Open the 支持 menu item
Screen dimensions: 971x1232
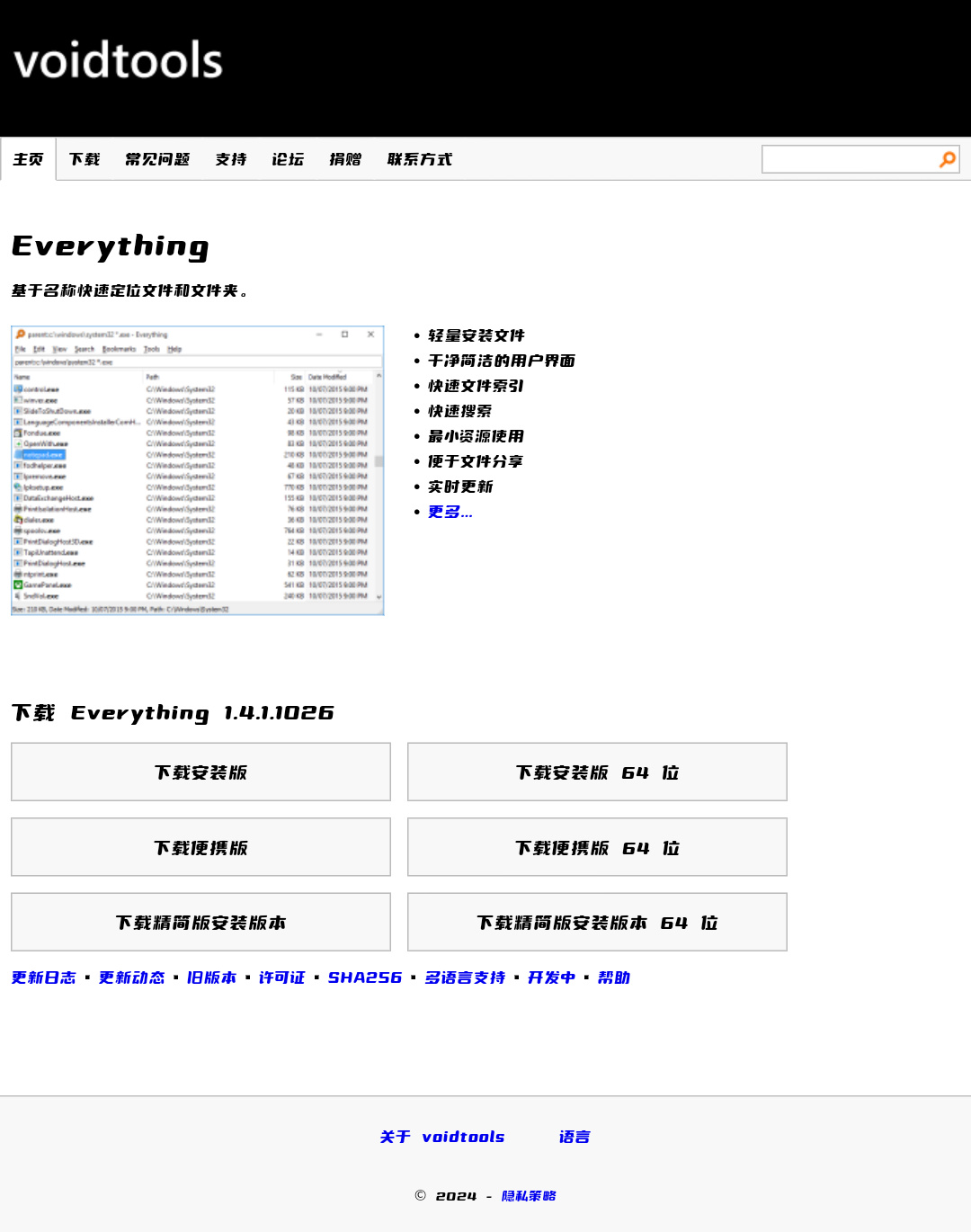pyautogui.click(x=231, y=159)
